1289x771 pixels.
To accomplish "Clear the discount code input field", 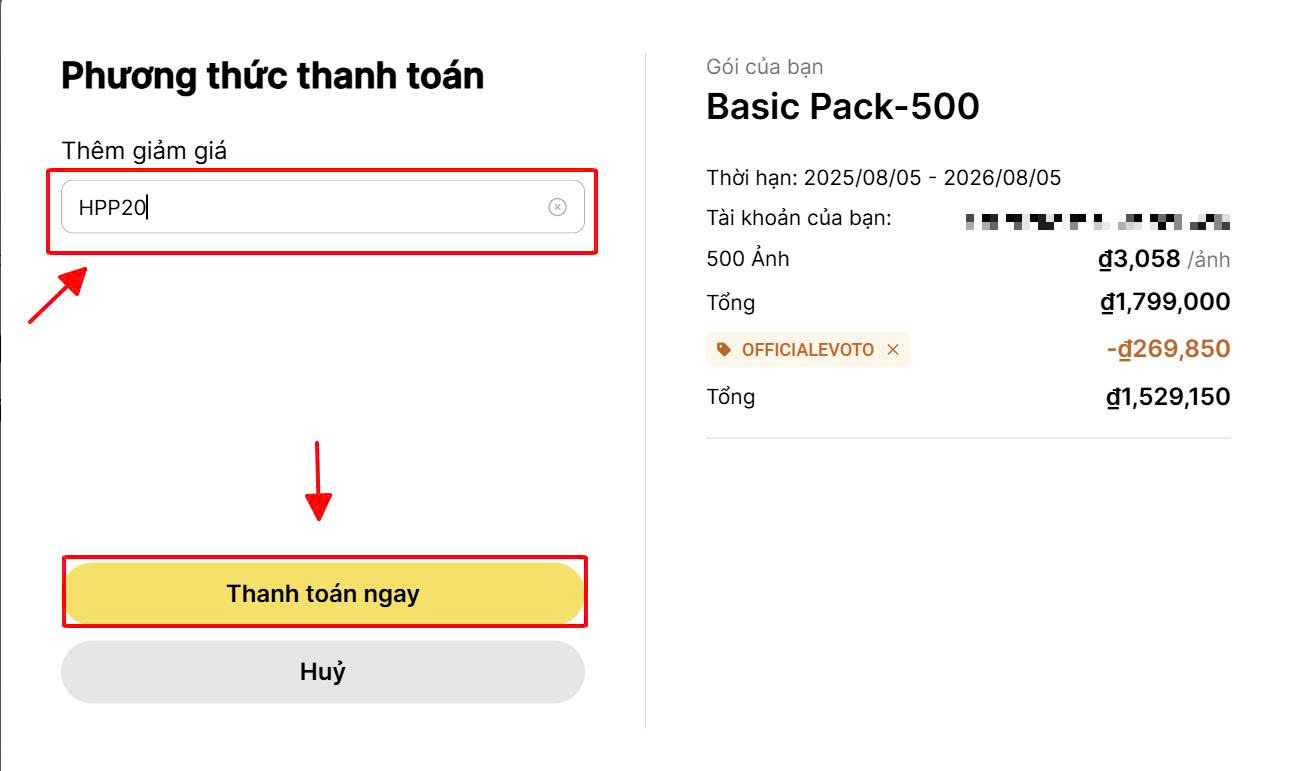I will [x=557, y=207].
